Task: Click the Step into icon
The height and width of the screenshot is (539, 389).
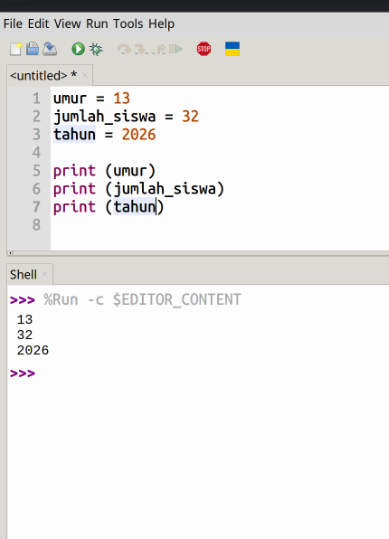Action: pyautogui.click(x=141, y=49)
